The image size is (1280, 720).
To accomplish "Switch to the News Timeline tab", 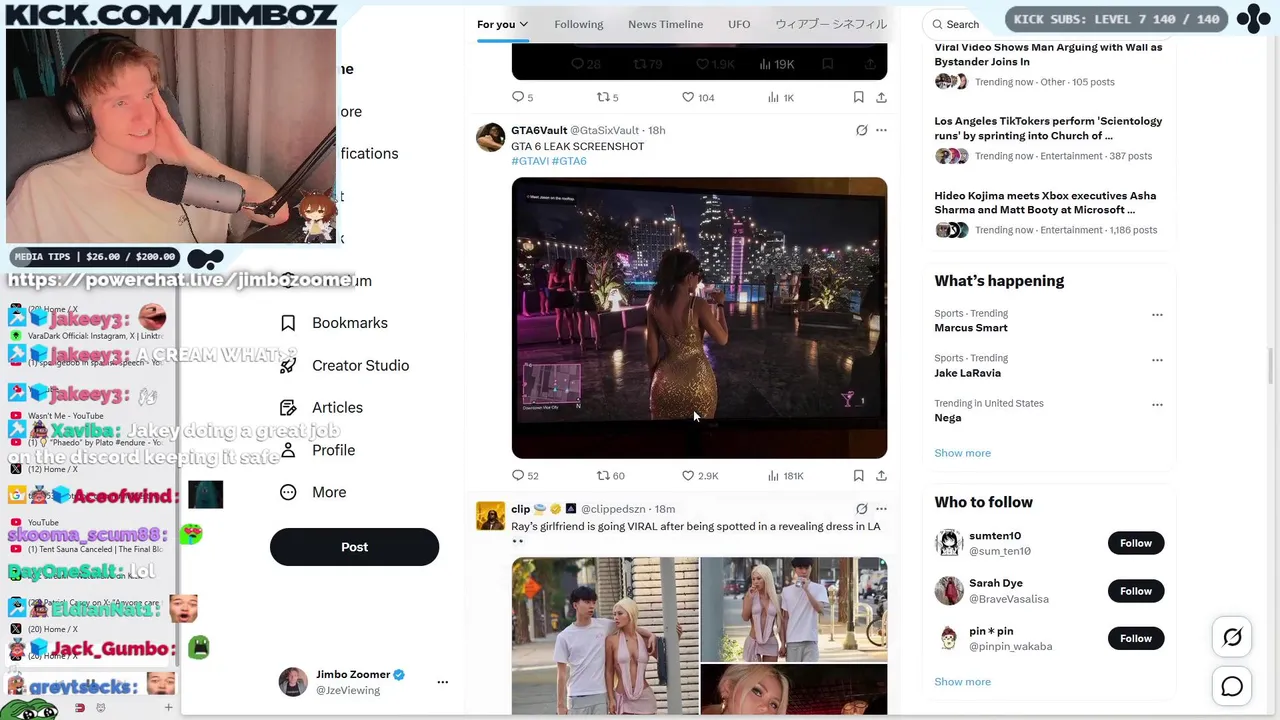I will (665, 24).
